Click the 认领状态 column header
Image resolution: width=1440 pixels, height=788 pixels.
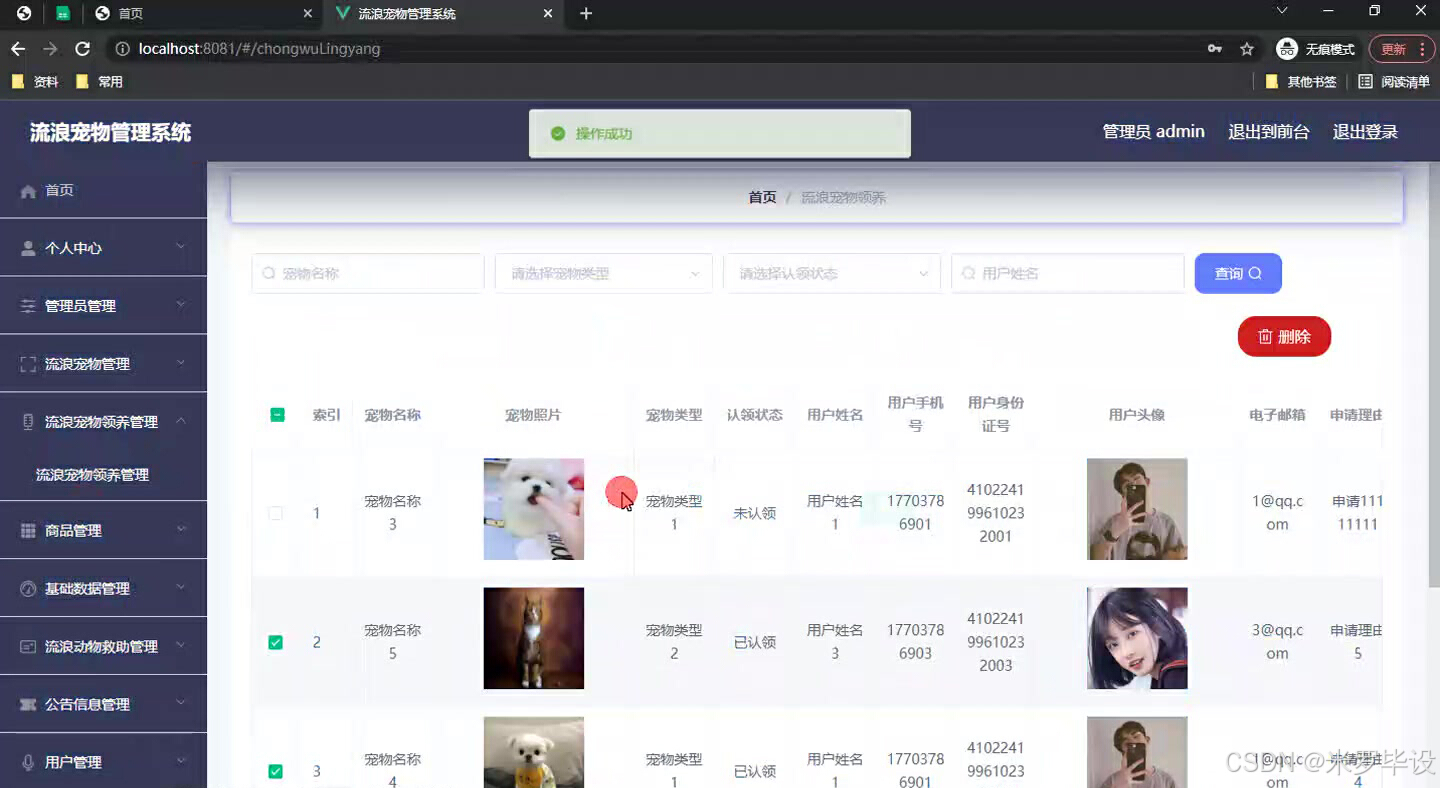[754, 415]
